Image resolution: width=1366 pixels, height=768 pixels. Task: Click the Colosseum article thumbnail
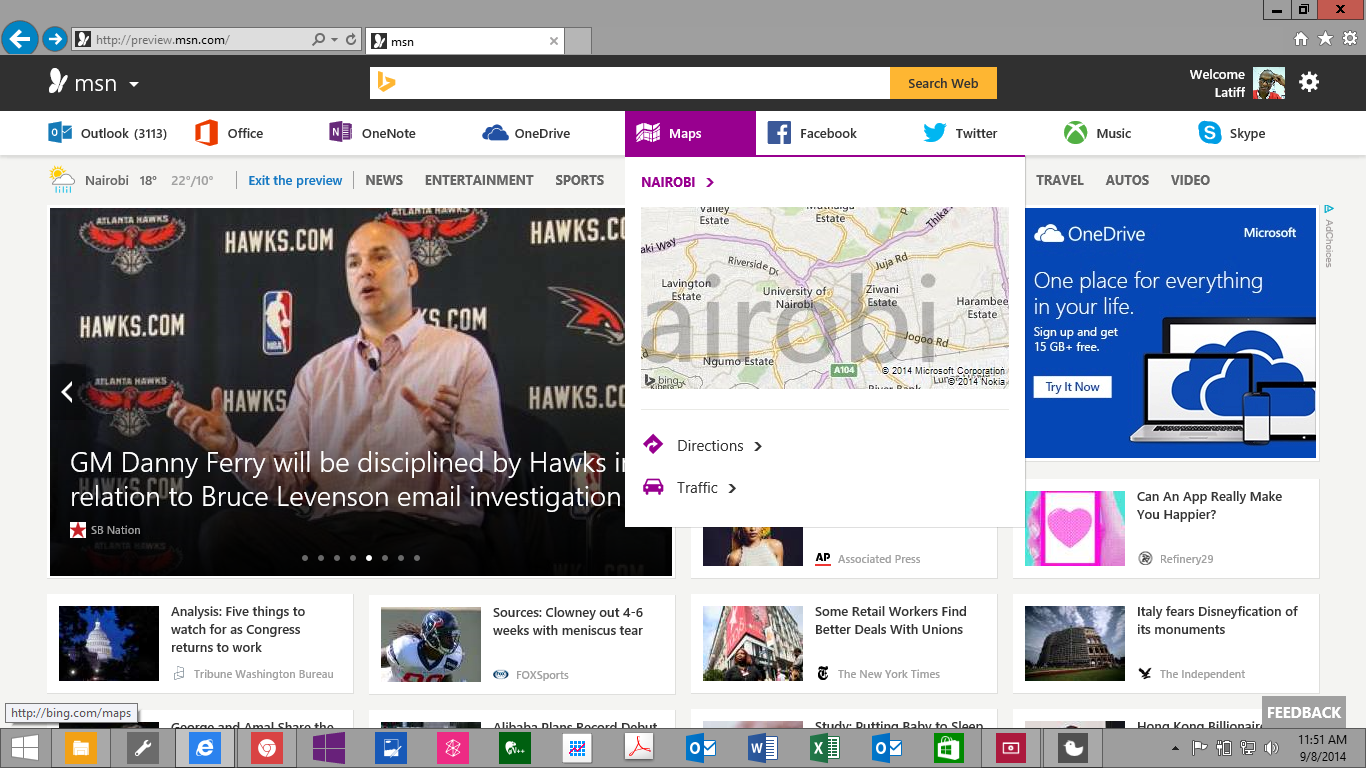(x=1075, y=644)
